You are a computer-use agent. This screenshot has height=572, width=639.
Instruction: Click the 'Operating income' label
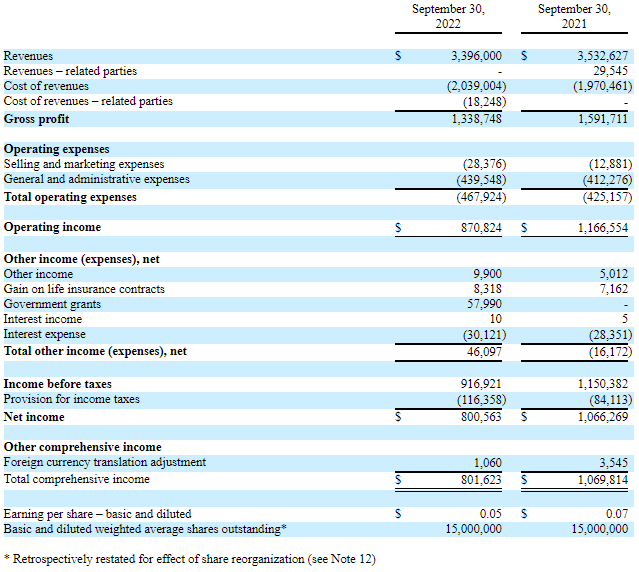[52, 227]
